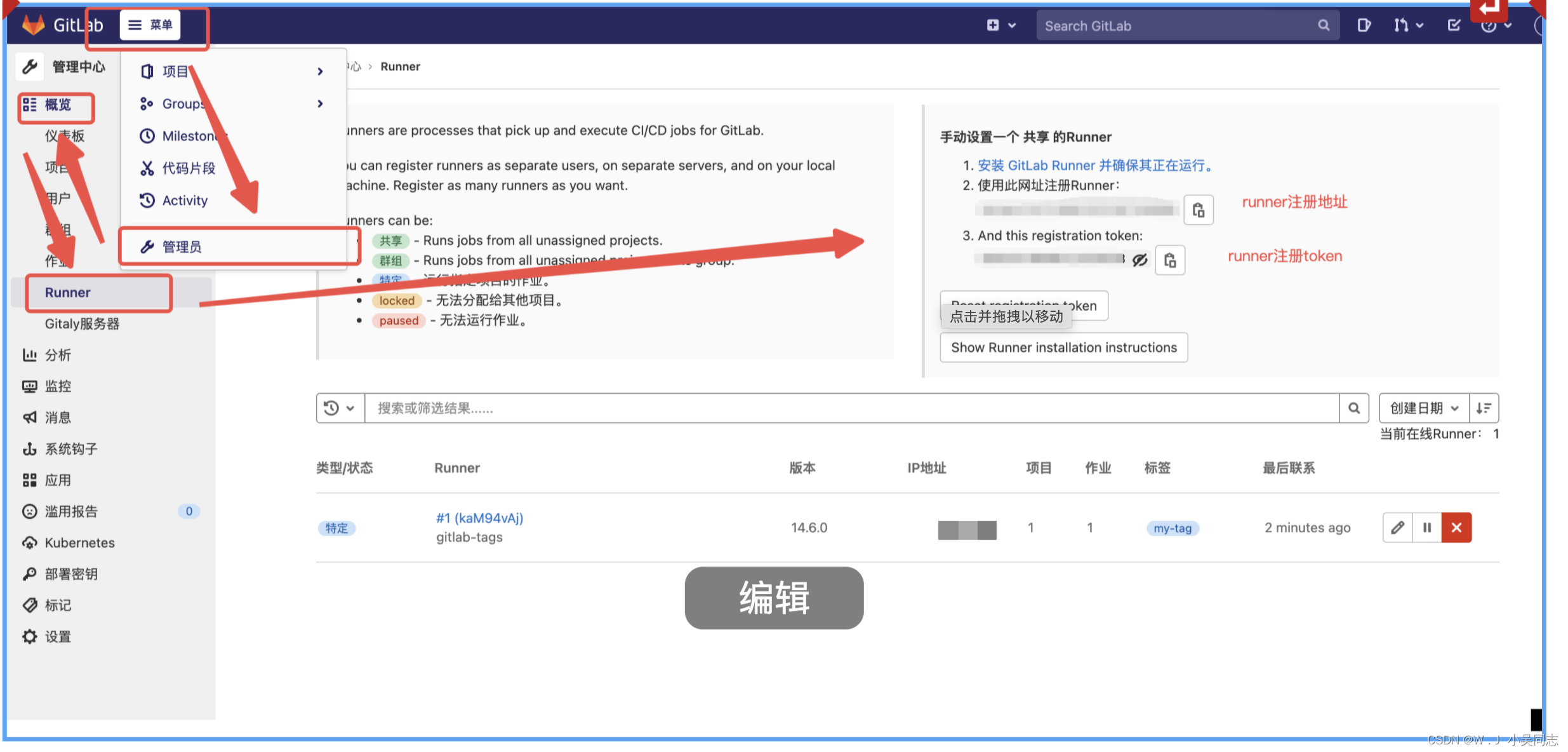Open the 创建日期 sort dropdown

click(1424, 408)
